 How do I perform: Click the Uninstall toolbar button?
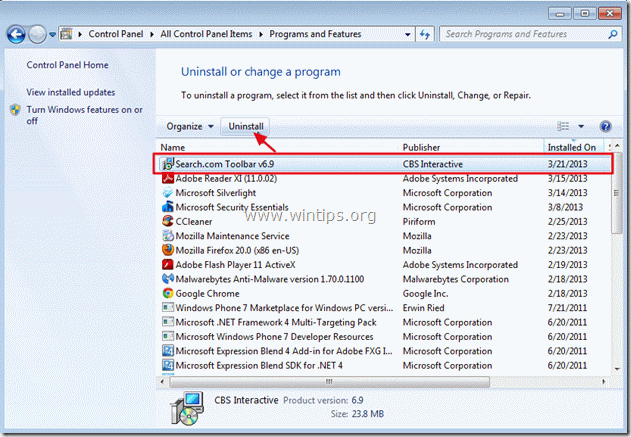[246, 127]
